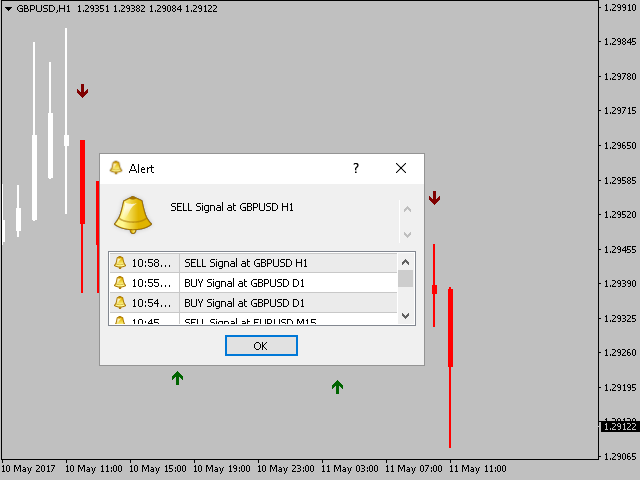The image size is (640, 480).
Task: Click the 10 May 15:00 time axis label
Action: coord(158,469)
